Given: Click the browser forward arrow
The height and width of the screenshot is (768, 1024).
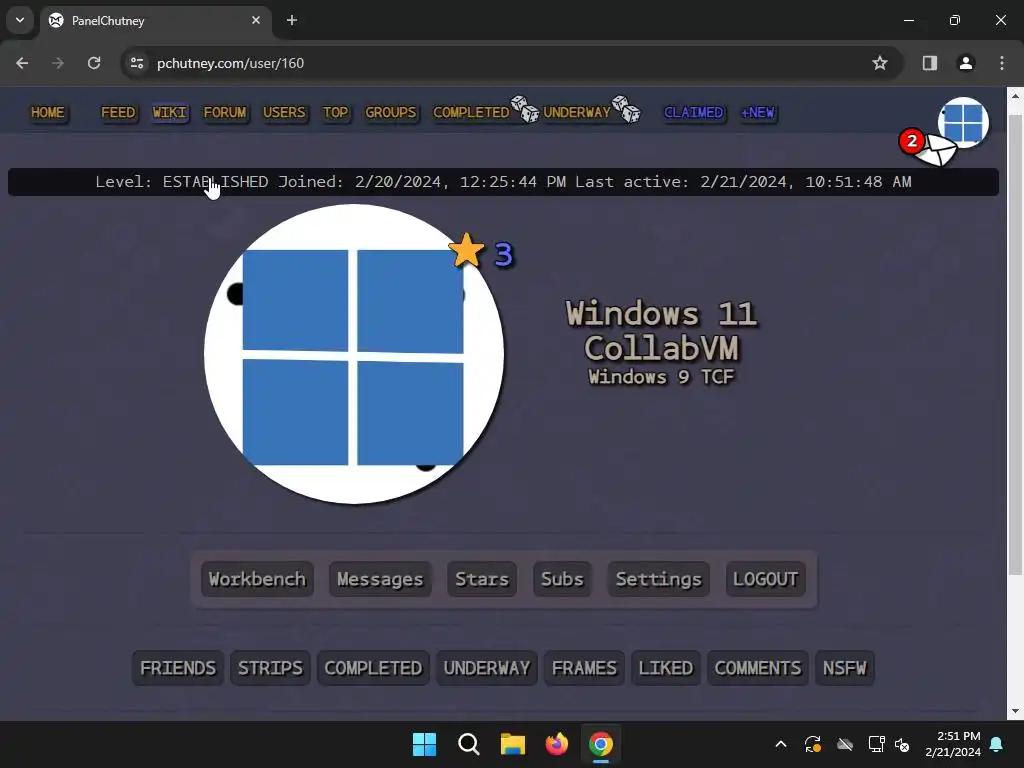Looking at the screenshot, I should click(58, 63).
